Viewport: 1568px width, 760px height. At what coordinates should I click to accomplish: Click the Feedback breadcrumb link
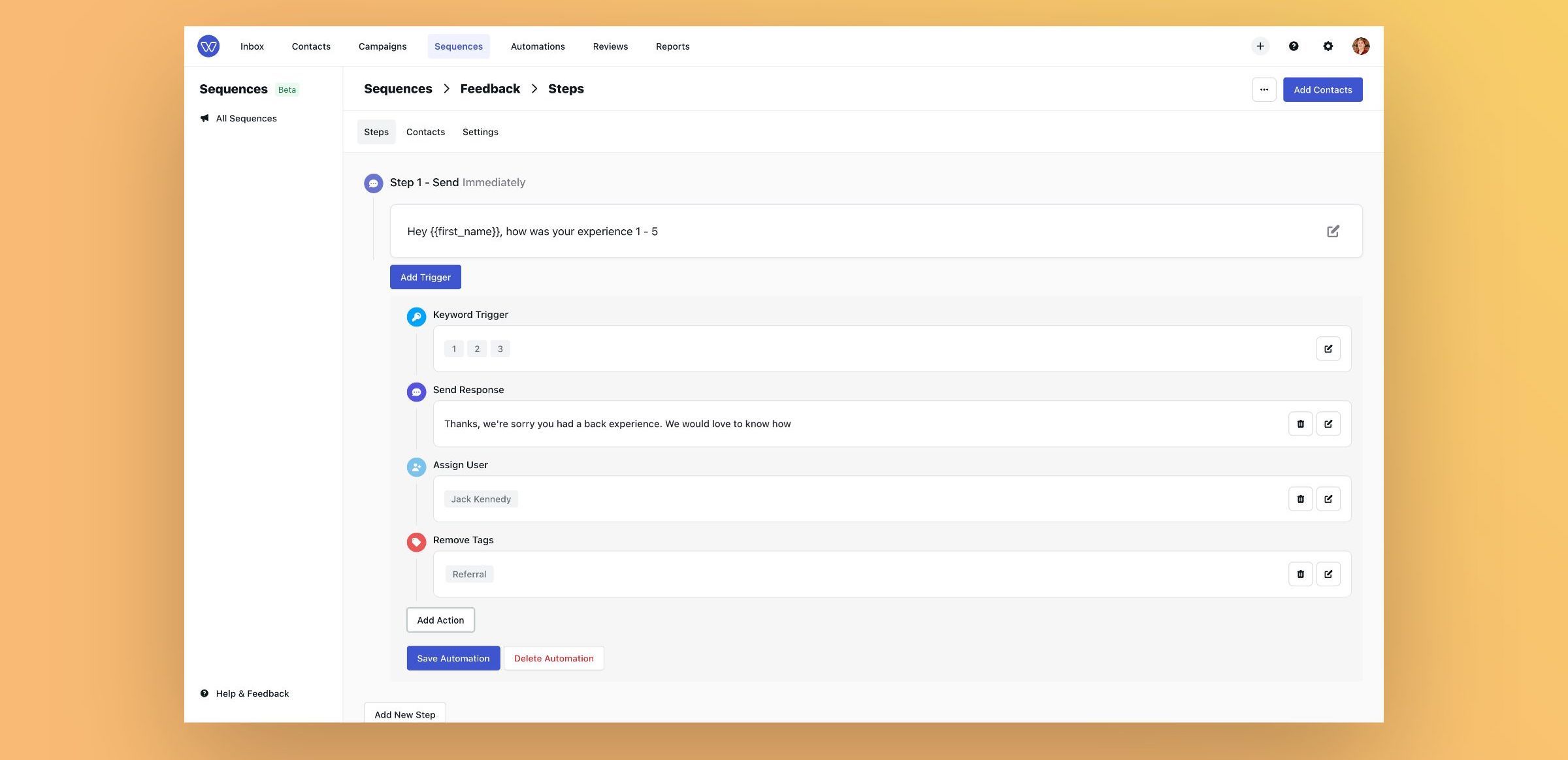click(x=489, y=89)
